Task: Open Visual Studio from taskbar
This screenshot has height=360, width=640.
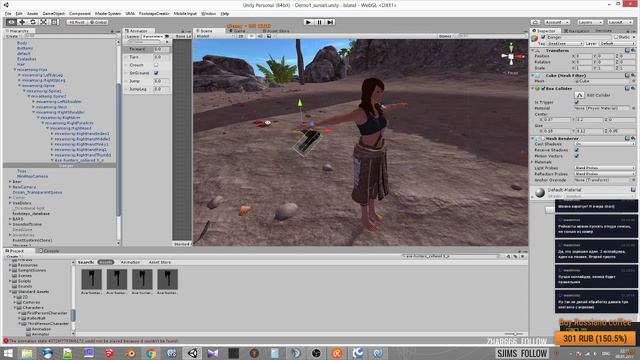Action: coord(213,353)
